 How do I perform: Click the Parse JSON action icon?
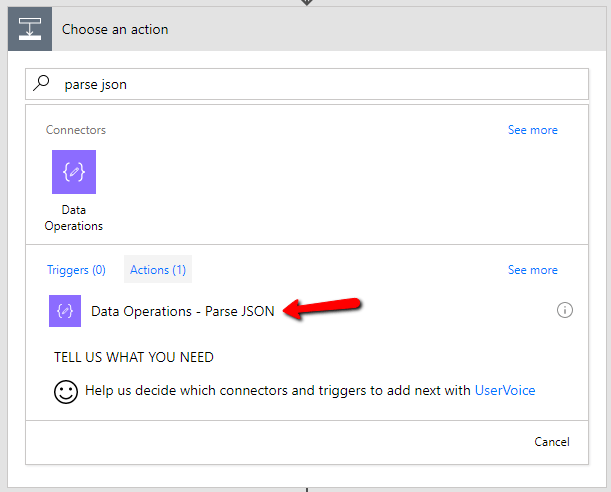tap(65, 311)
